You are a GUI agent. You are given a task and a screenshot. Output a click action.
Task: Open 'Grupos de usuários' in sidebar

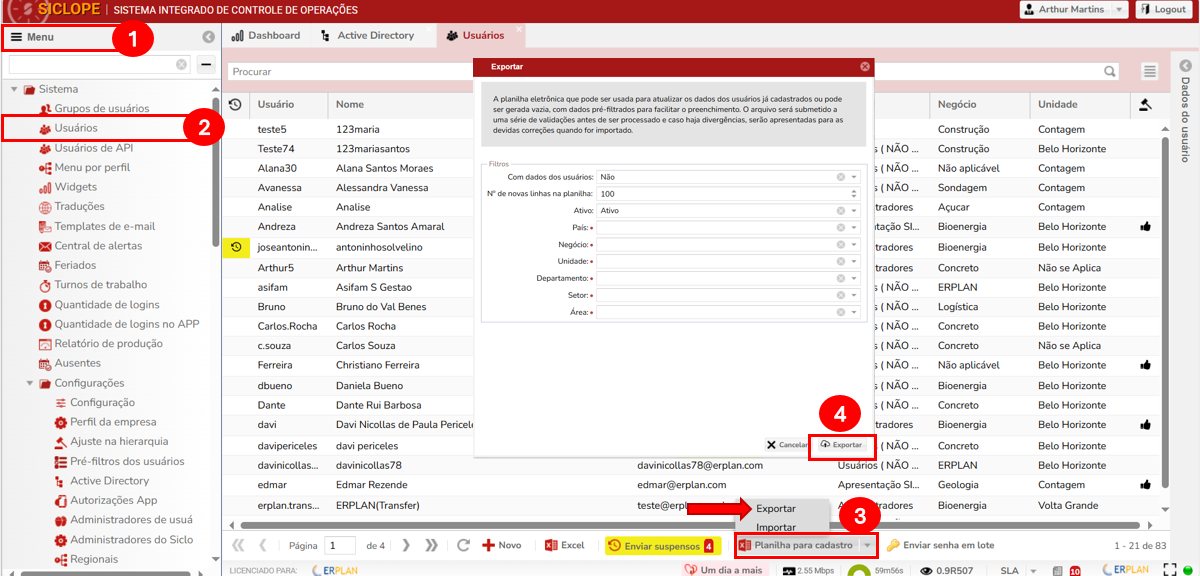coord(101,108)
